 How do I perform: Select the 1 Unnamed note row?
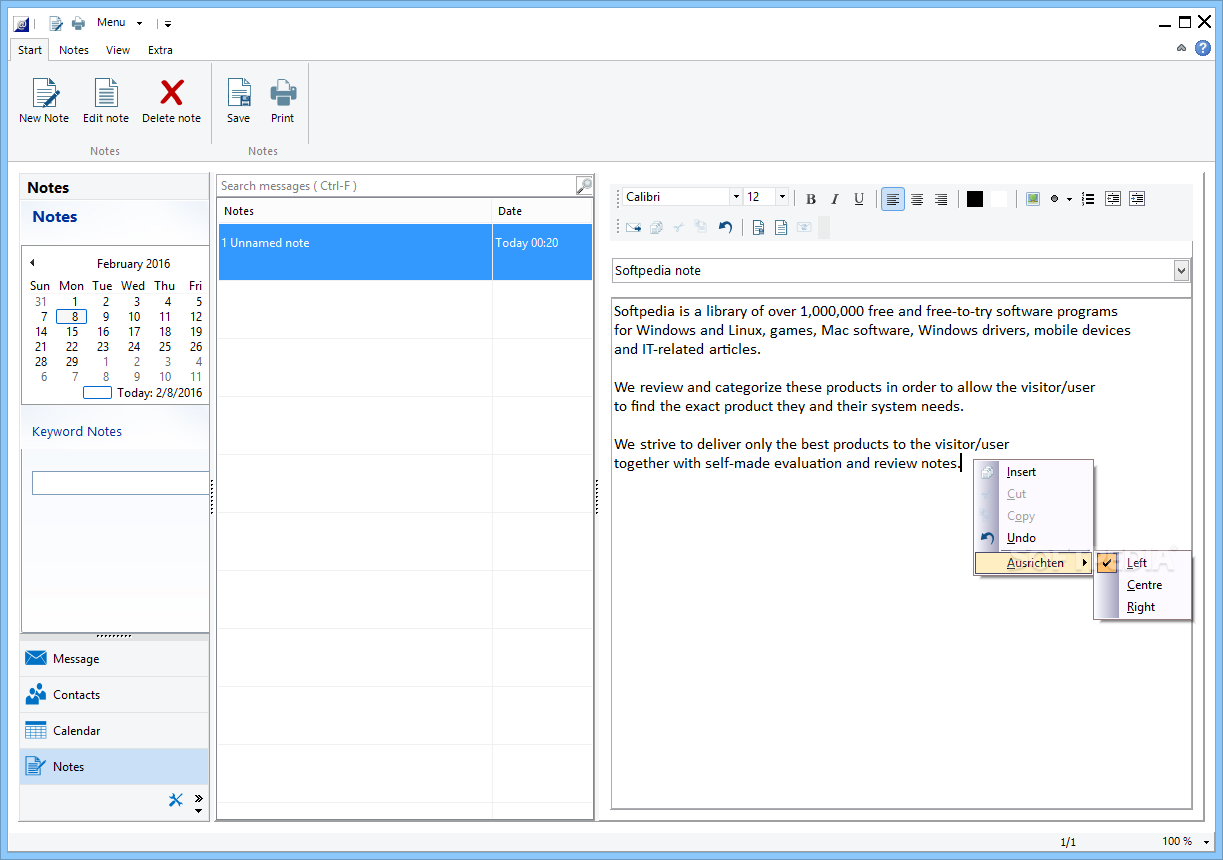405,252
